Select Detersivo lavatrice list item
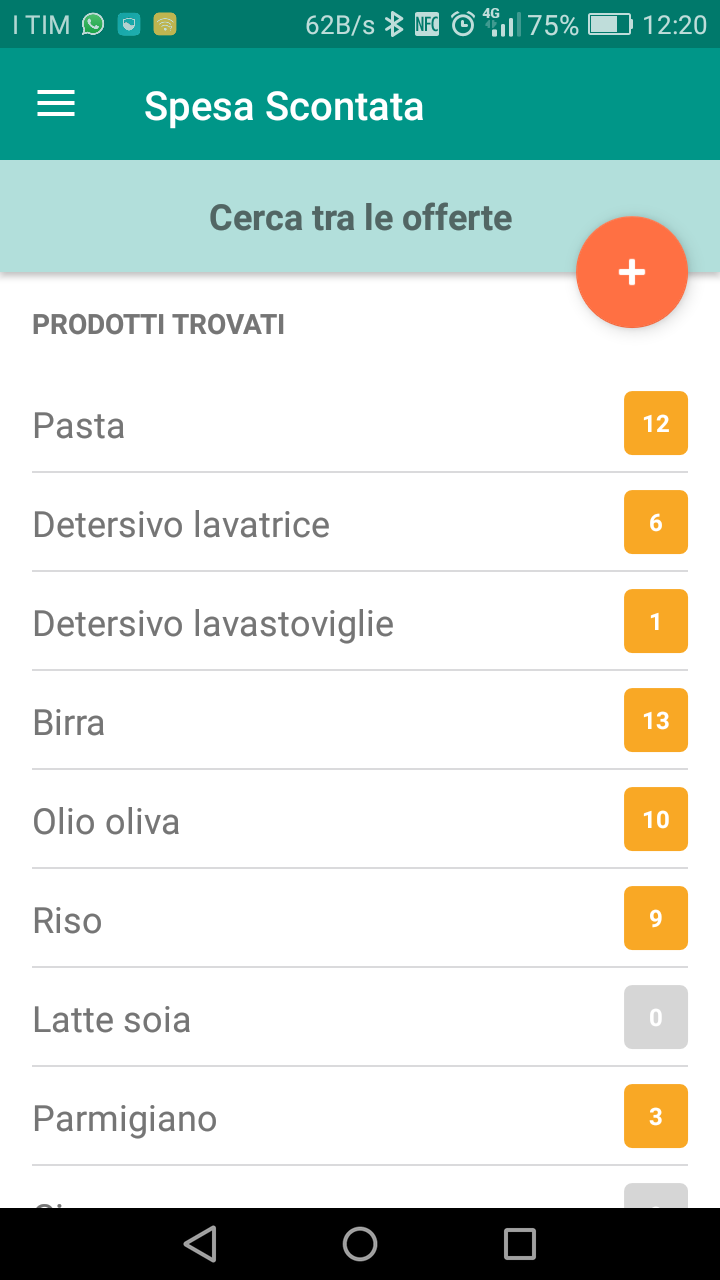 point(360,523)
